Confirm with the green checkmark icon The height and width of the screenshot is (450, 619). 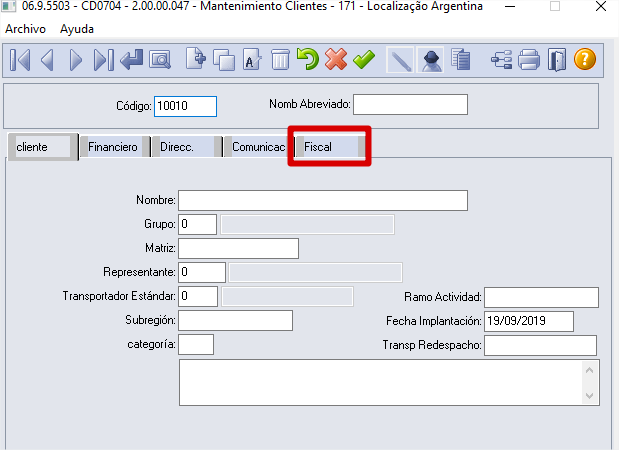tap(364, 59)
